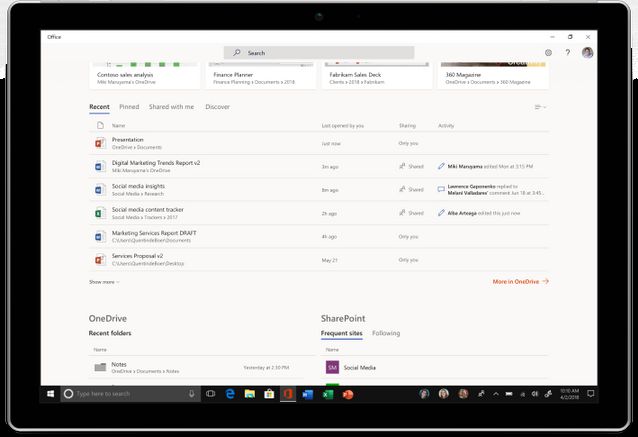Select the Frequent sites tab
Image resolution: width=638 pixels, height=437 pixels.
point(341,333)
